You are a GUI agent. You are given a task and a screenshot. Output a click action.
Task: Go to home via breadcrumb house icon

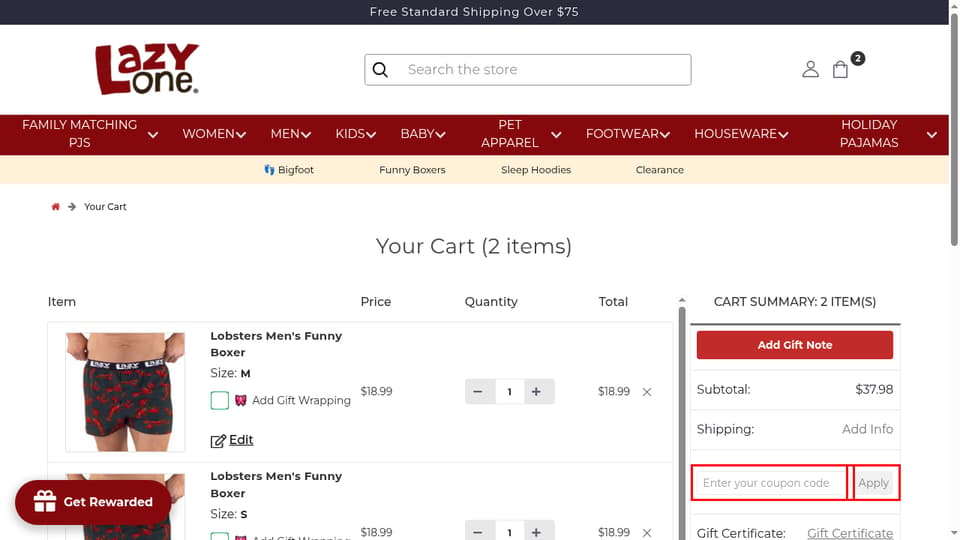coord(55,207)
